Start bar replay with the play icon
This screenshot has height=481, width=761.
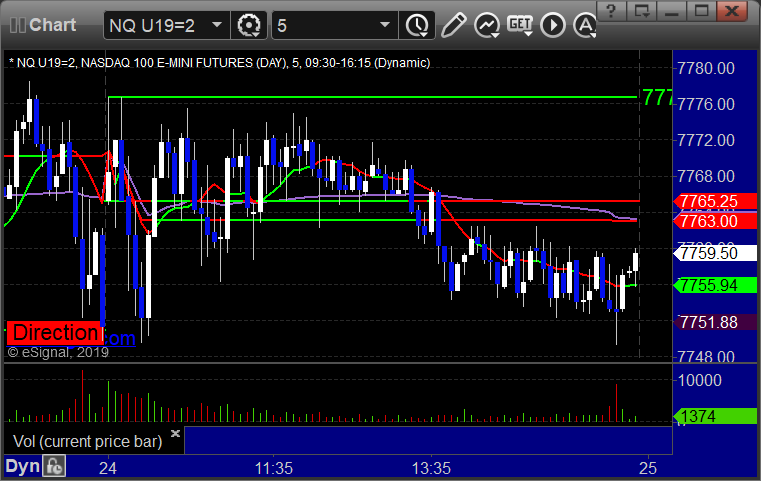[x=553, y=25]
